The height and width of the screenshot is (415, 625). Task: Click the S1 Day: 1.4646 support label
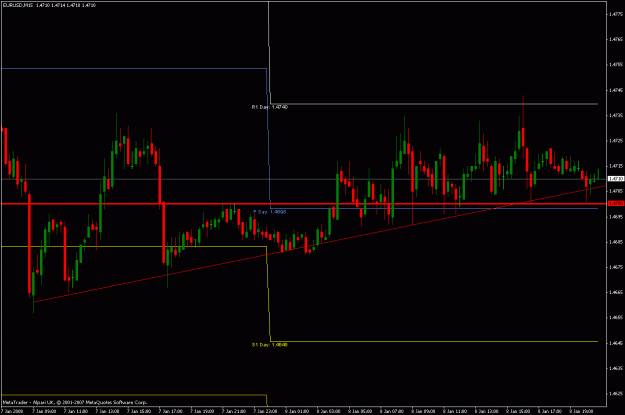tap(270, 345)
